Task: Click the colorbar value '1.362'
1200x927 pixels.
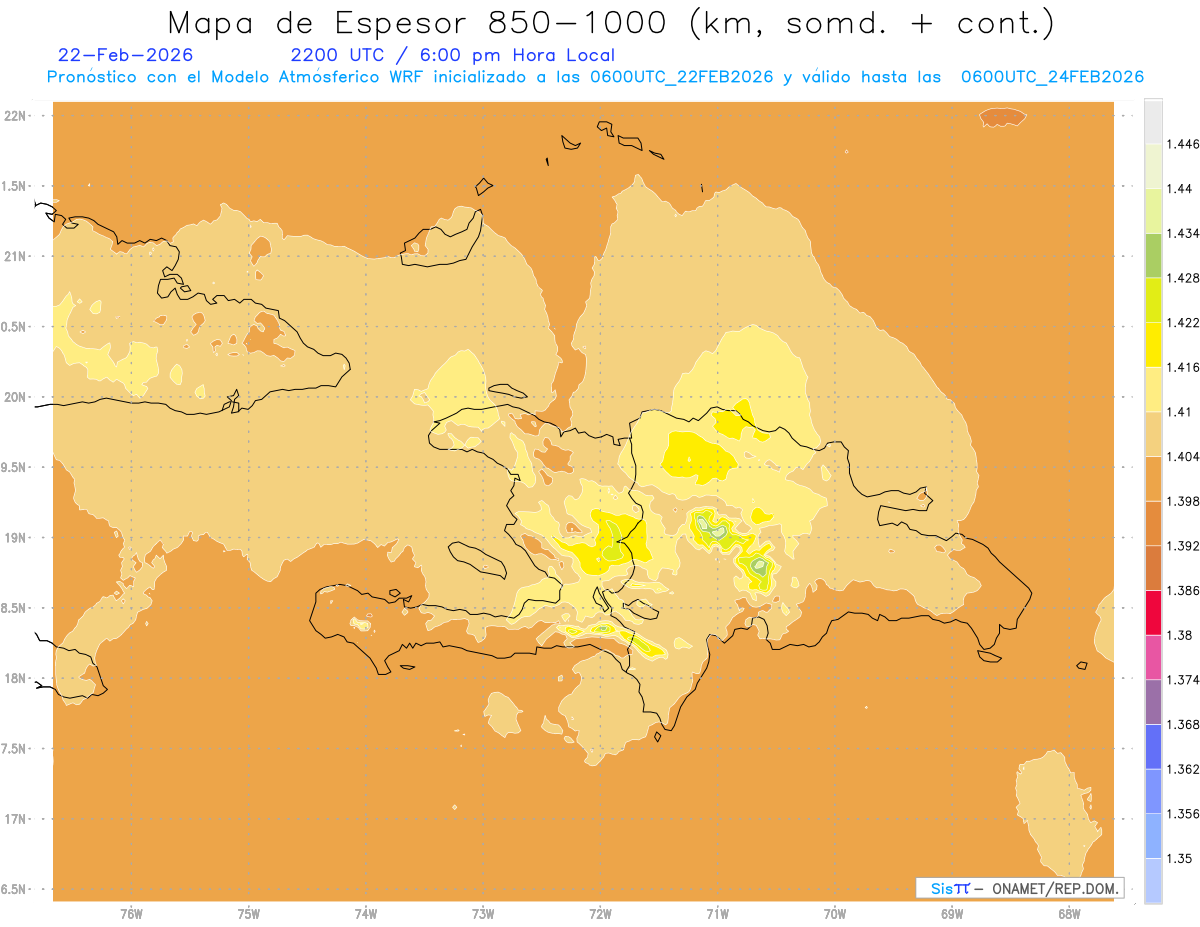Action: pos(1182,769)
